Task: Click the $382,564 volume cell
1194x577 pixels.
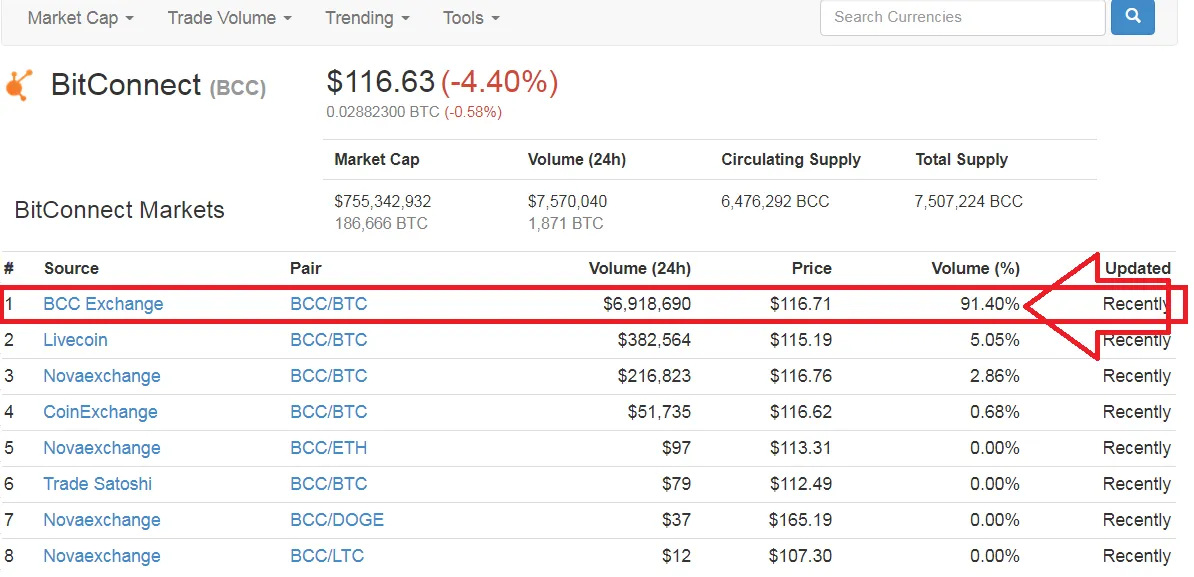Action: [x=655, y=340]
